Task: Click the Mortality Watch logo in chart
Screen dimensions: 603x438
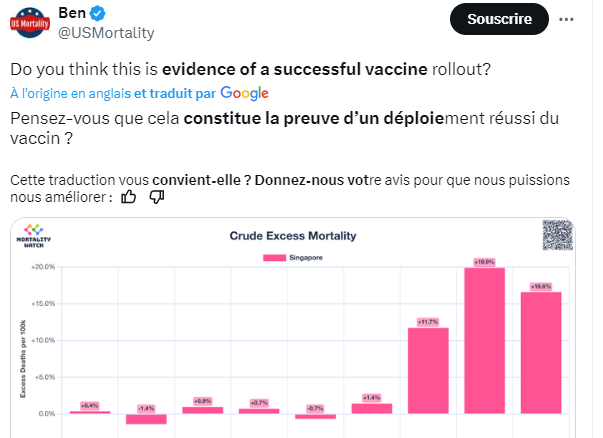Action: pyautogui.click(x=34, y=236)
